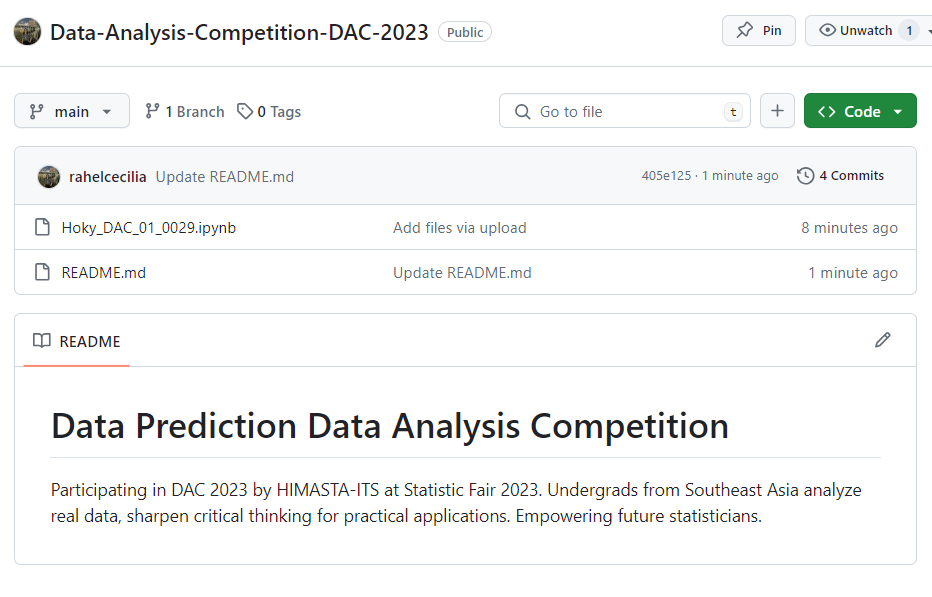Open the README.md file link

(x=103, y=273)
